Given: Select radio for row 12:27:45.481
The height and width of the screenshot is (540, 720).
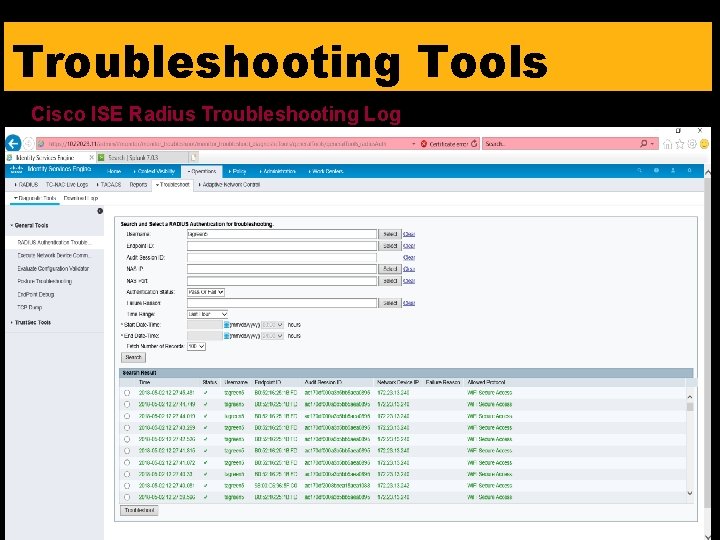Looking at the screenshot, I should click(x=127, y=393).
